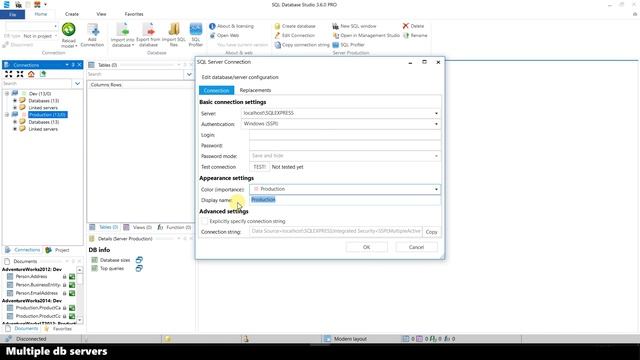
Task: Click Open Web in ribbon
Action: click(224, 36)
